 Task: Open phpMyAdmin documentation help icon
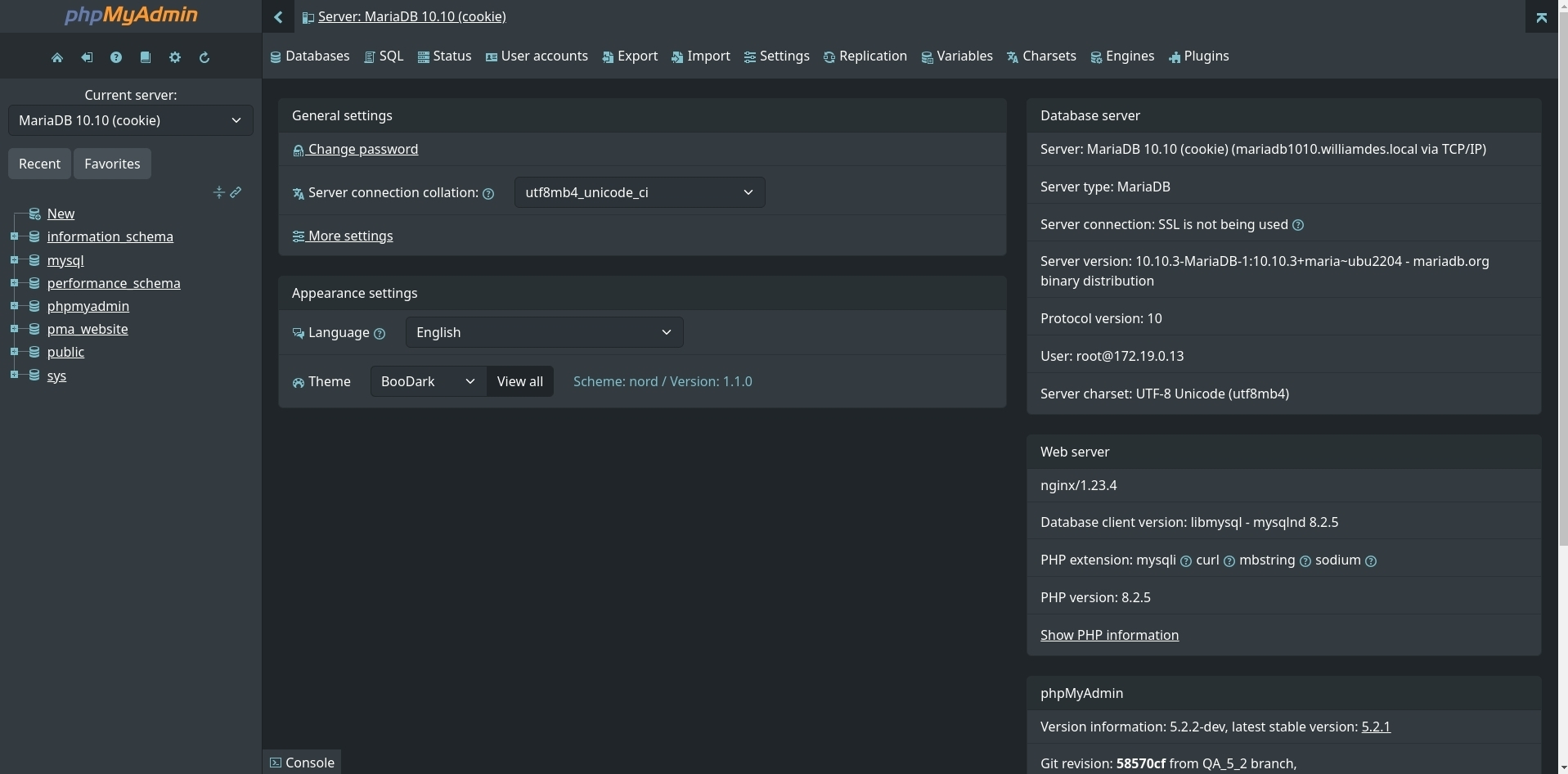[x=116, y=57]
